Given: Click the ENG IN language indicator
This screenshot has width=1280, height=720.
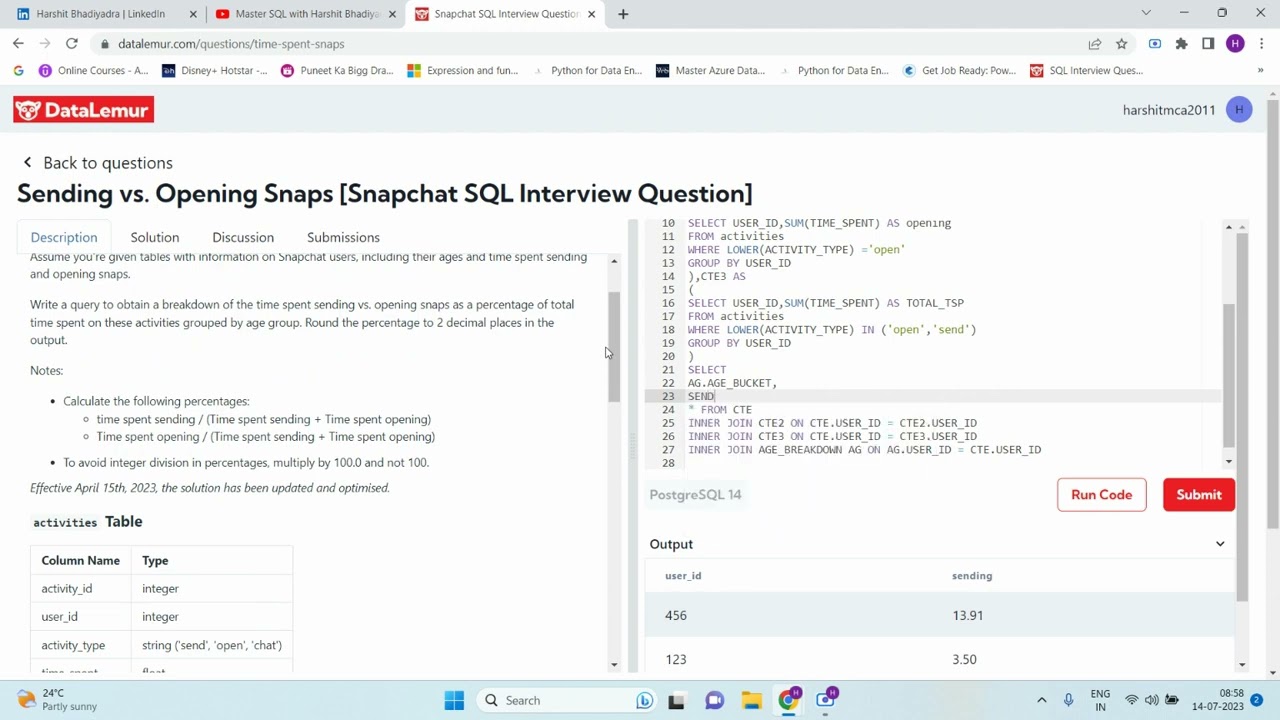Looking at the screenshot, I should [x=1100, y=700].
